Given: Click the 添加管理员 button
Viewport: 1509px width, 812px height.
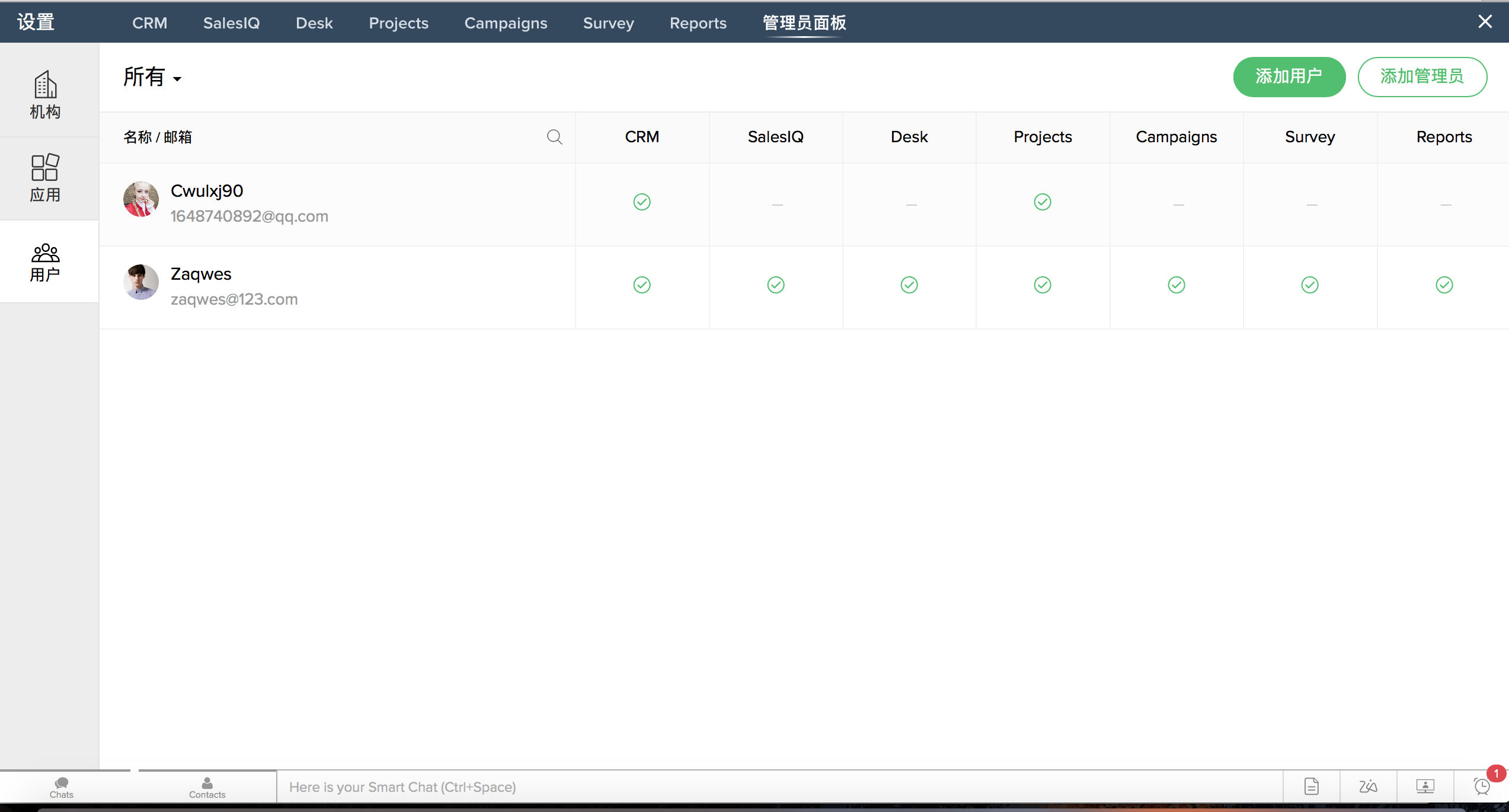Looking at the screenshot, I should [x=1422, y=76].
